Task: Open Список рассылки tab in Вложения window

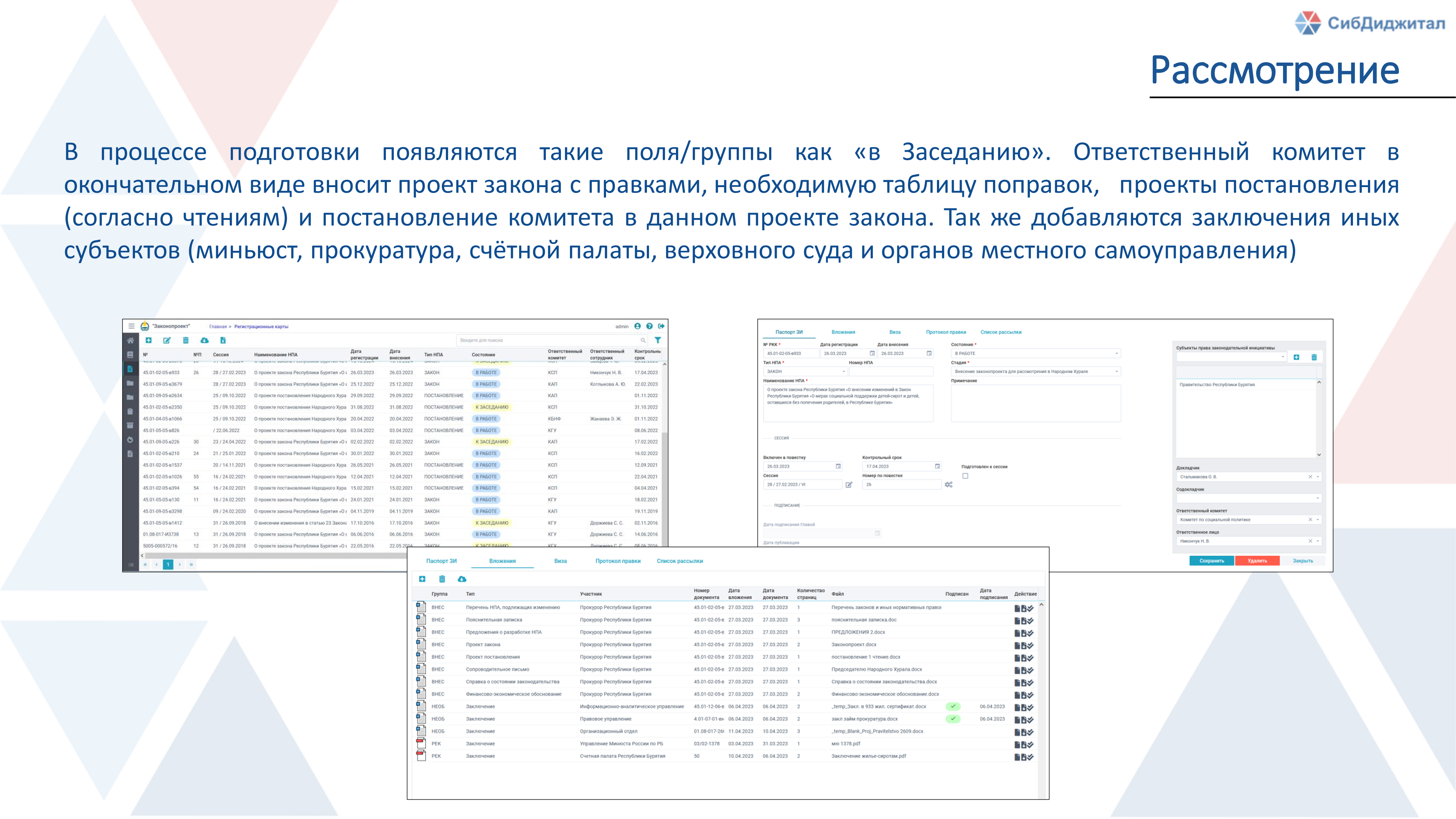Action: click(x=679, y=561)
